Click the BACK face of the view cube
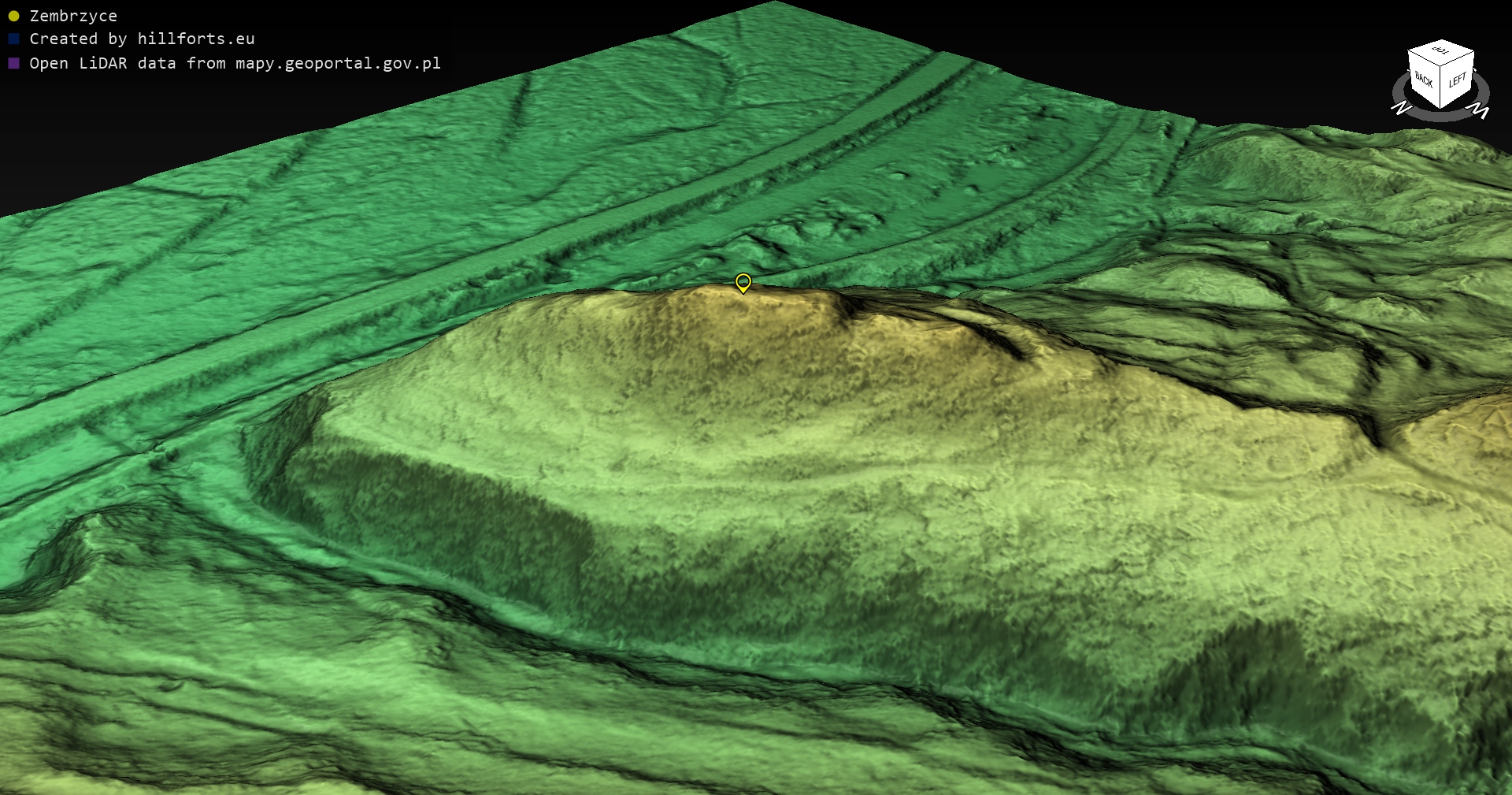 click(1424, 80)
